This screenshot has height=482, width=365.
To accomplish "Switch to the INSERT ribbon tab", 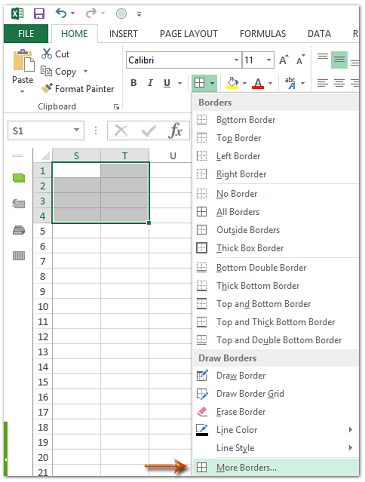I will point(123,34).
